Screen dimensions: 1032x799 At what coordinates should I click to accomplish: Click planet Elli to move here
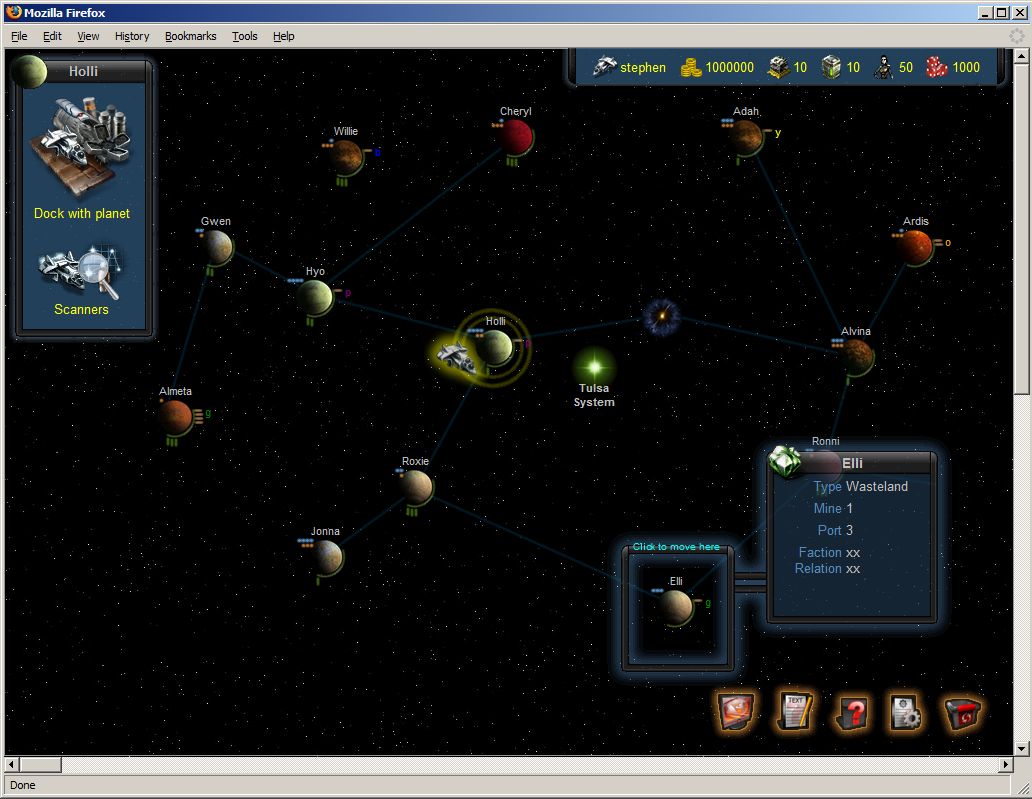[x=677, y=606]
